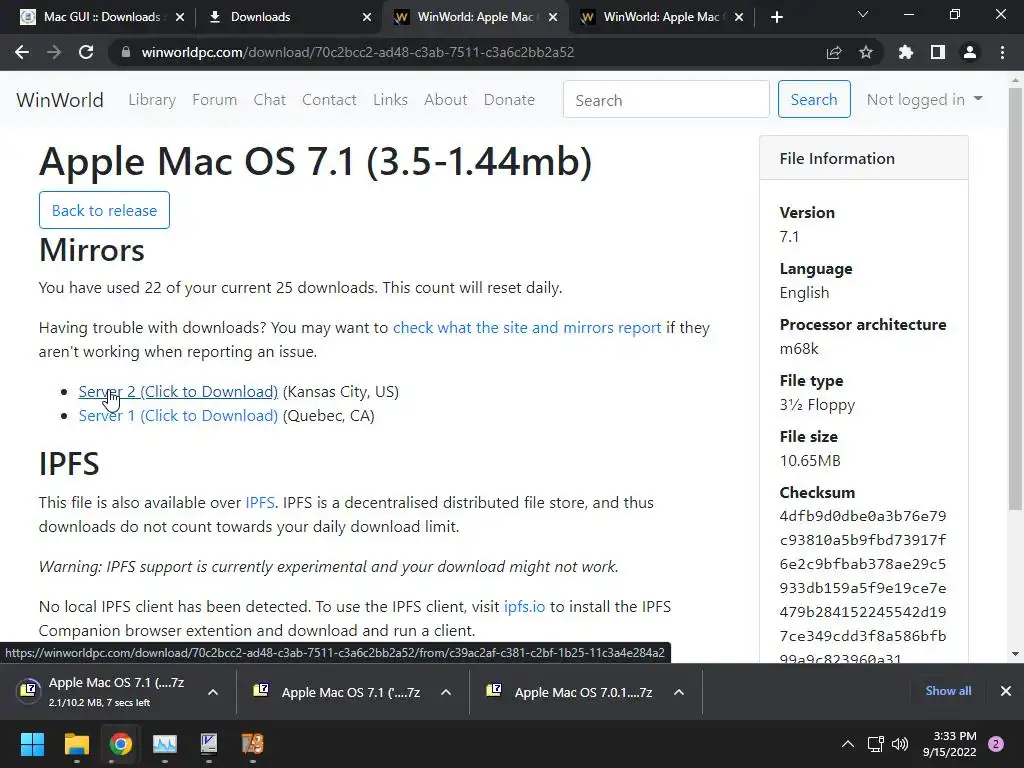Open the Links menu item
The width and height of the screenshot is (1024, 768).
[391, 100]
